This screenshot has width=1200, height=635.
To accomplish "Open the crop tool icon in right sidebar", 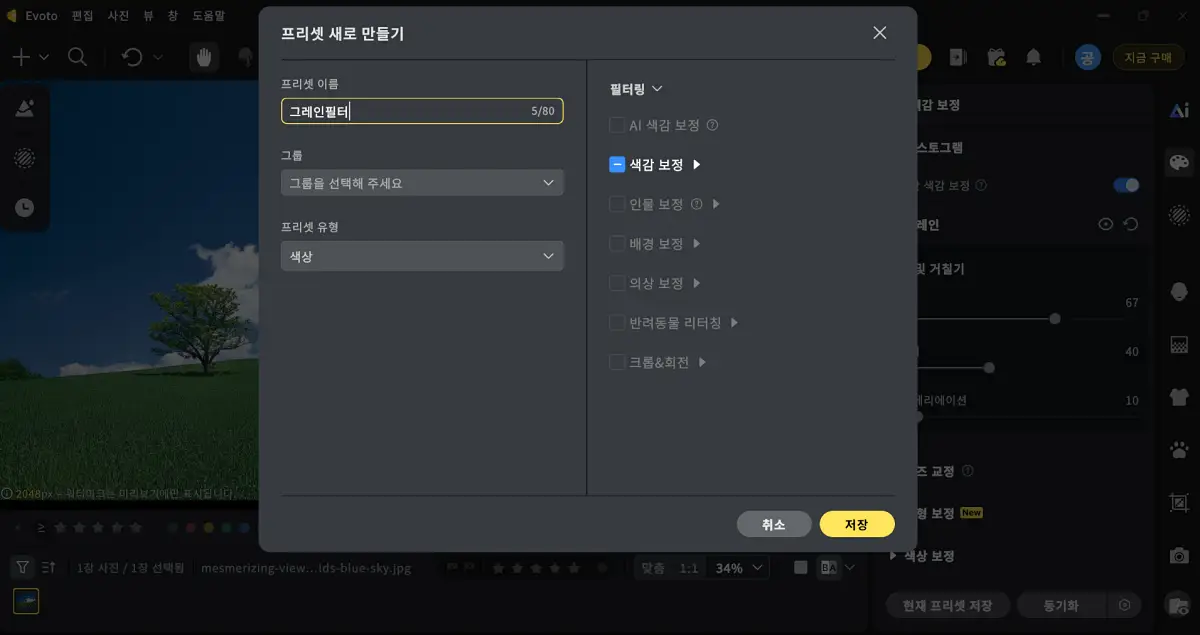I will 1179,503.
